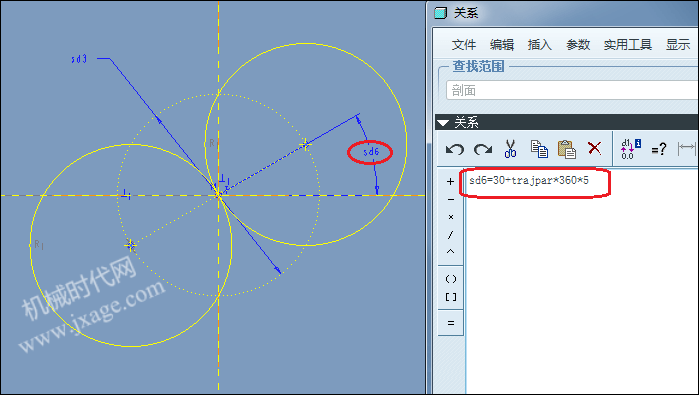Viewport: 699px width, 395px height.
Task: Collapse the 关系 section triangle
Action: pyautogui.click(x=443, y=123)
